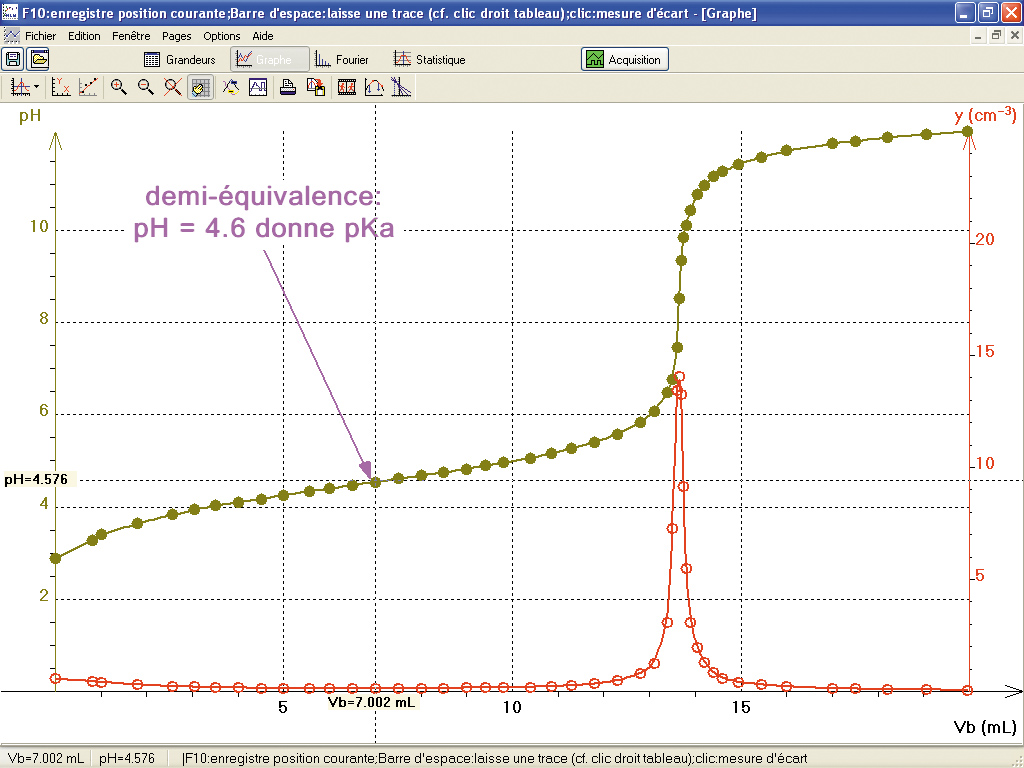Viewport: 1024px width, 768px height.
Task: Open the Fenêtre menu
Action: tap(131, 36)
